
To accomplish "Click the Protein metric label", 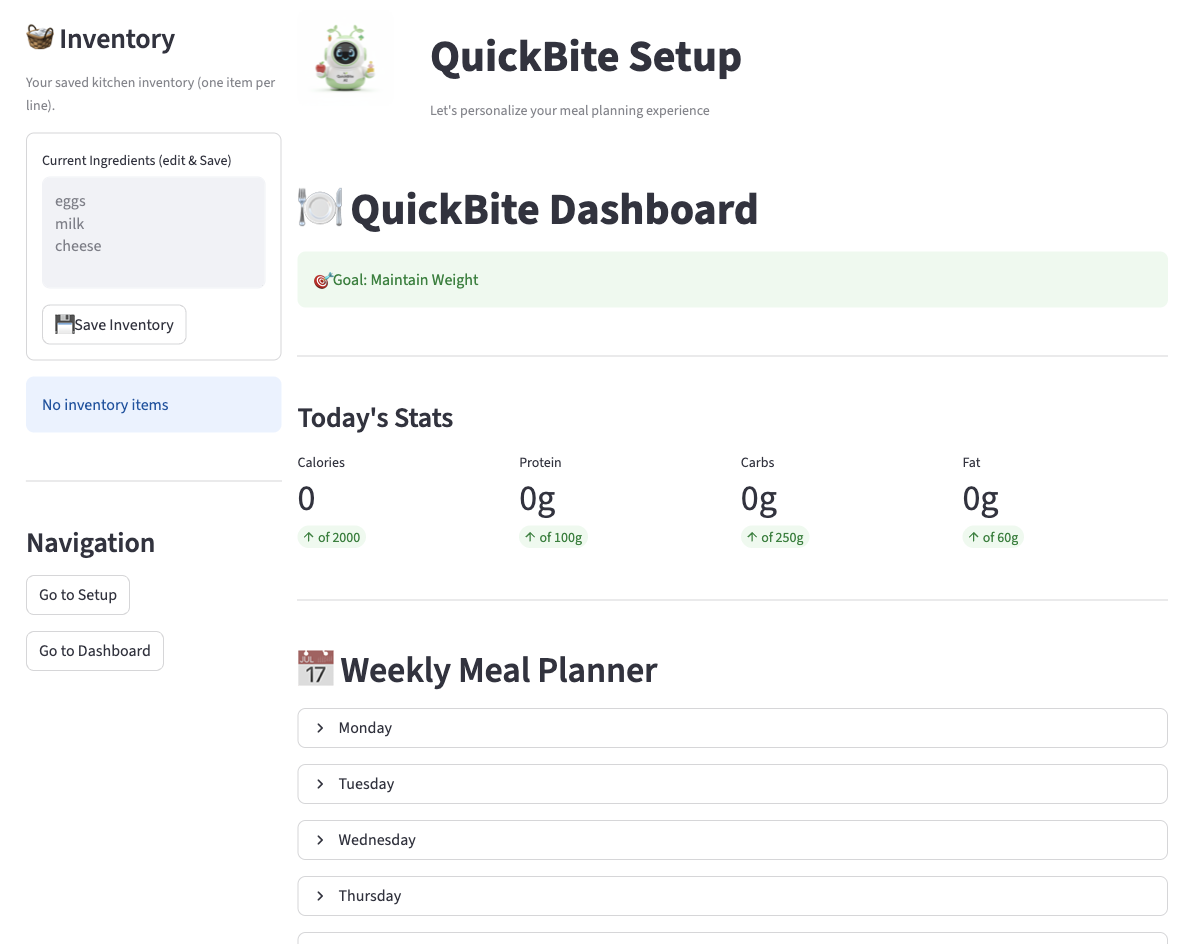I will [x=540, y=463].
